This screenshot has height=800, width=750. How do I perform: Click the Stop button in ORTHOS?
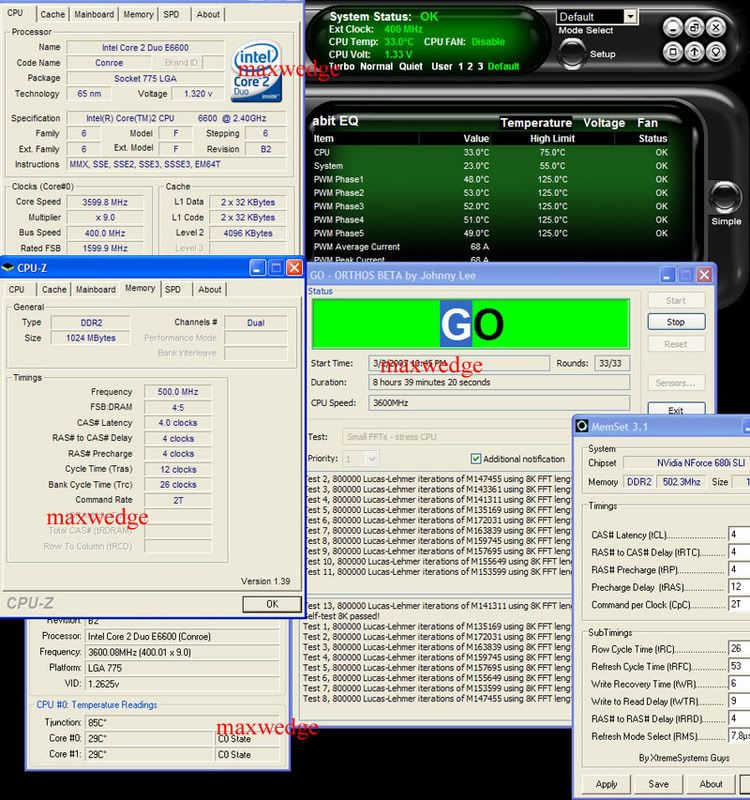click(x=676, y=322)
